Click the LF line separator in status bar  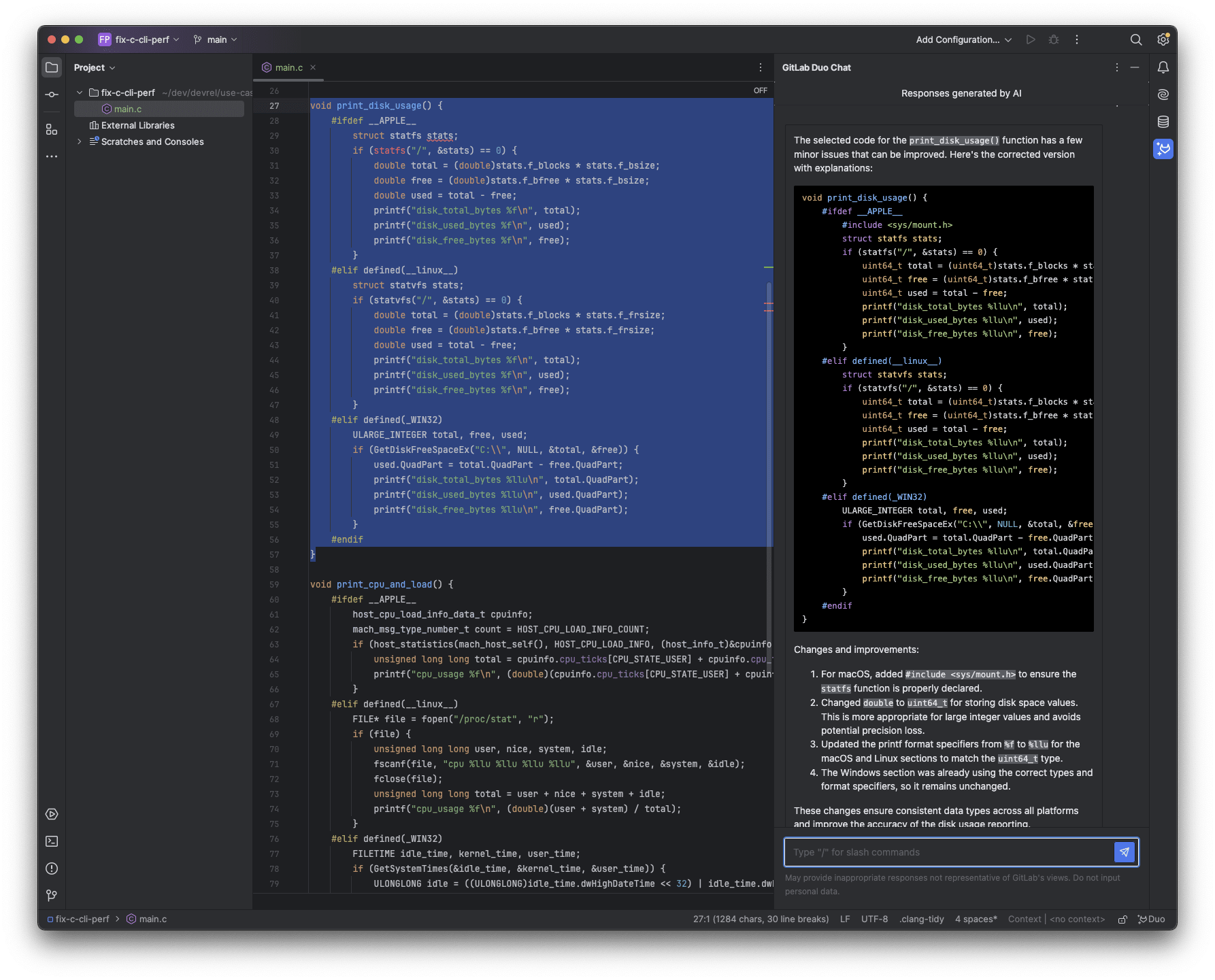click(x=845, y=919)
